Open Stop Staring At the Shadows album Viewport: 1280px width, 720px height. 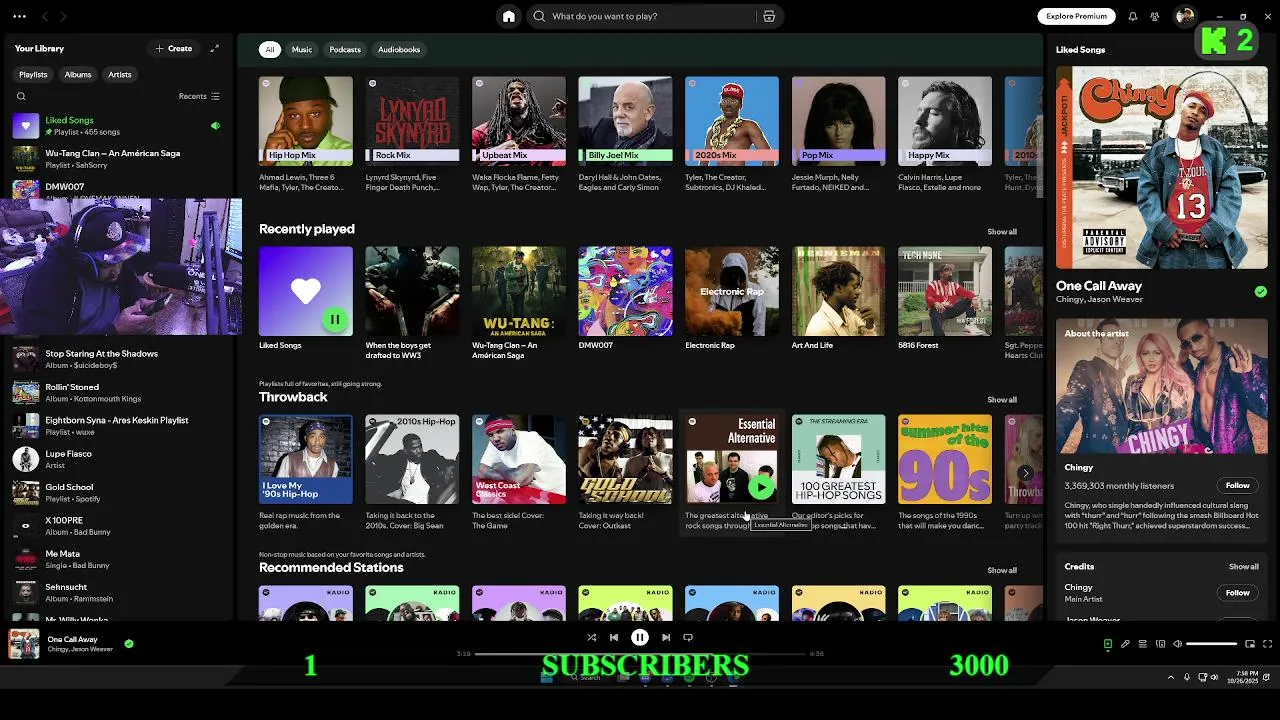click(x=118, y=359)
